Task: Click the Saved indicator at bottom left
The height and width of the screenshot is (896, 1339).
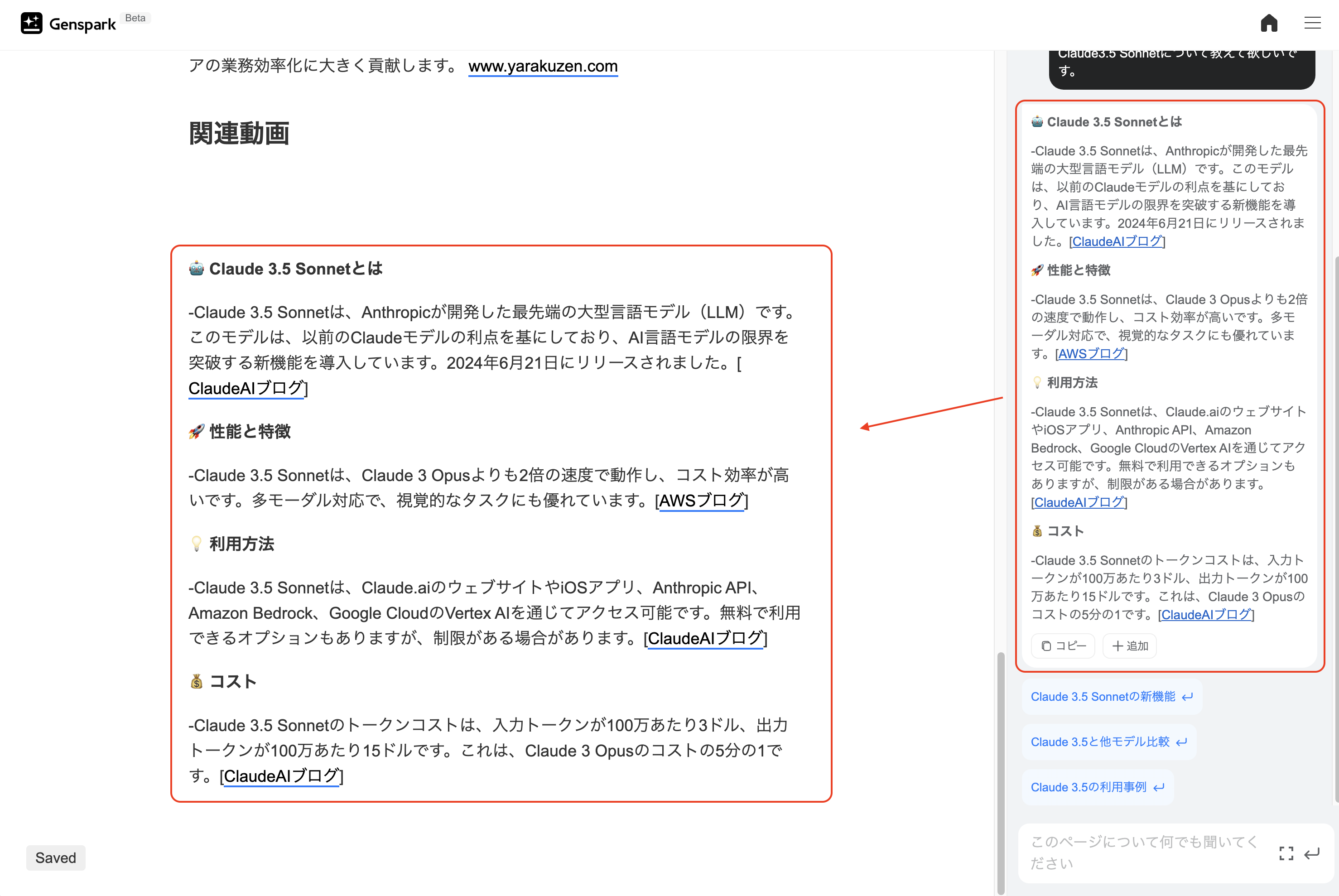Action: (x=55, y=857)
